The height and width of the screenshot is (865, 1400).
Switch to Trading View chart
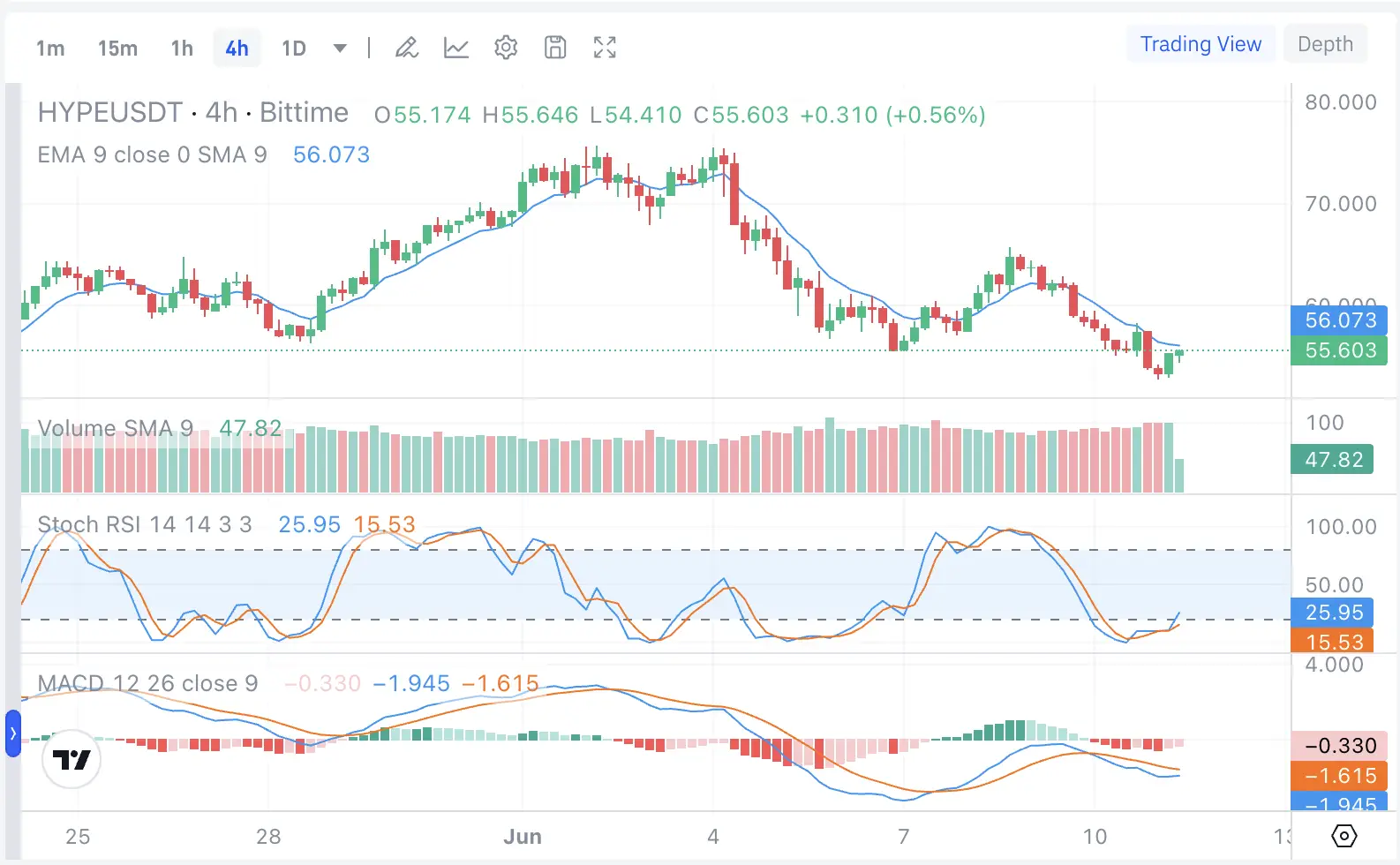pyautogui.click(x=1201, y=44)
